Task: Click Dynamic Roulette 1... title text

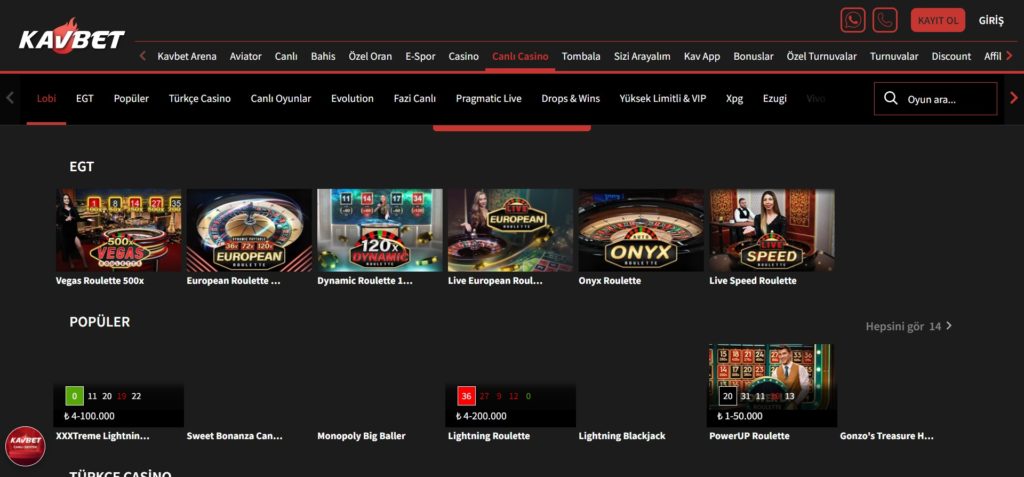Action: click(x=365, y=280)
